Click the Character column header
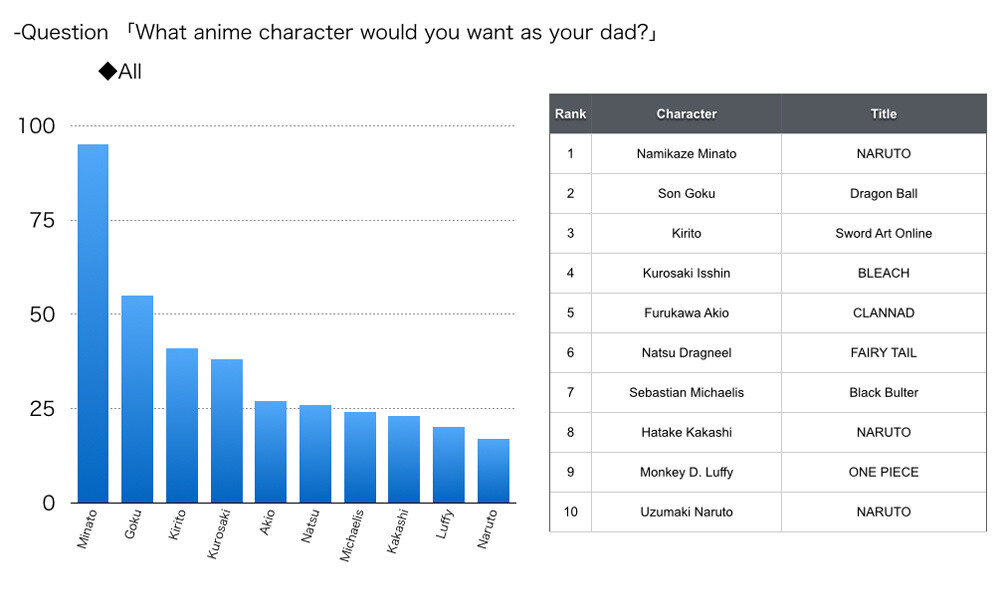The height and width of the screenshot is (616, 1000). coord(686,114)
